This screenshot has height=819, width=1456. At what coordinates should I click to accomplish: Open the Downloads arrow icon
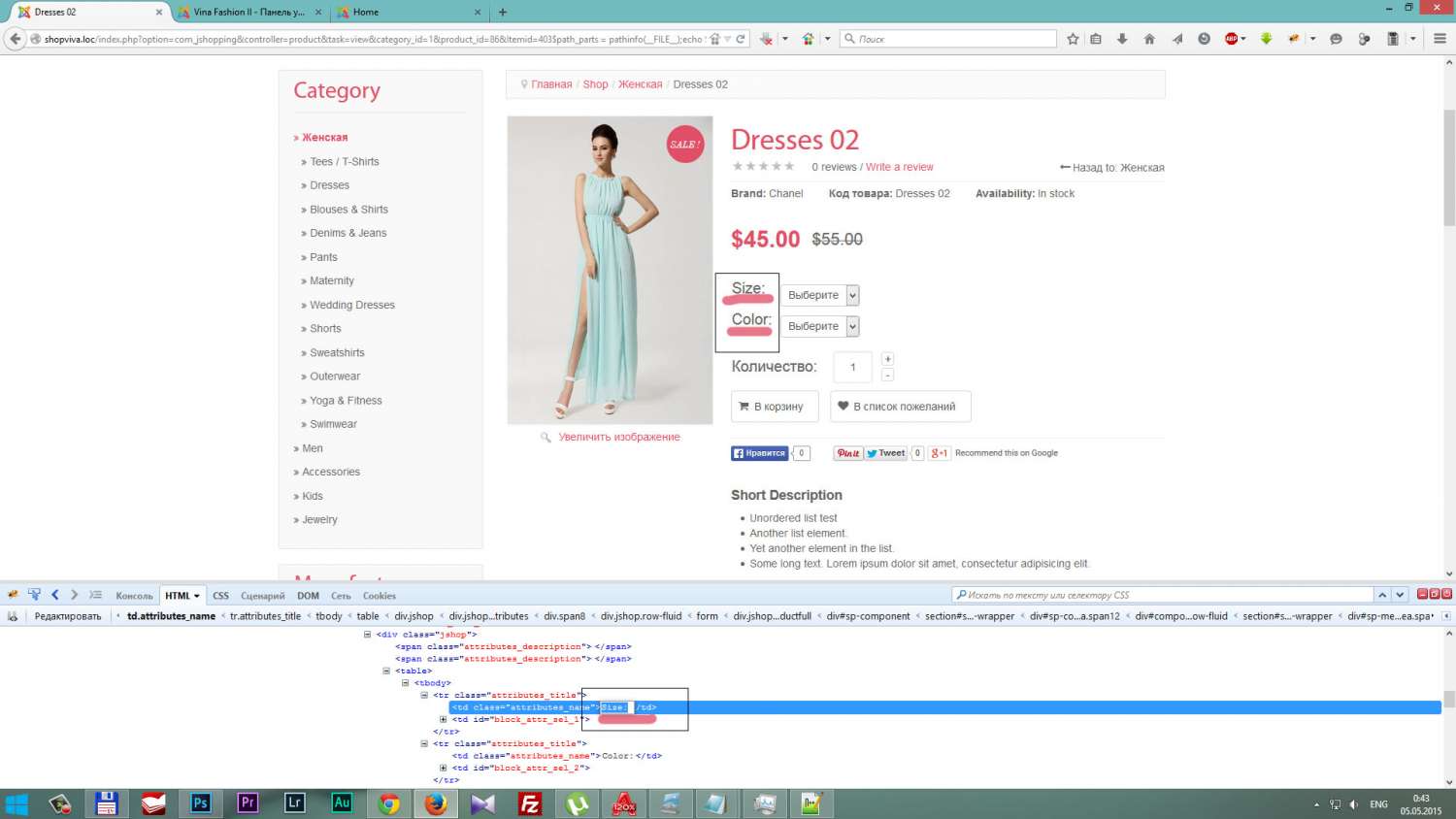point(1122,39)
